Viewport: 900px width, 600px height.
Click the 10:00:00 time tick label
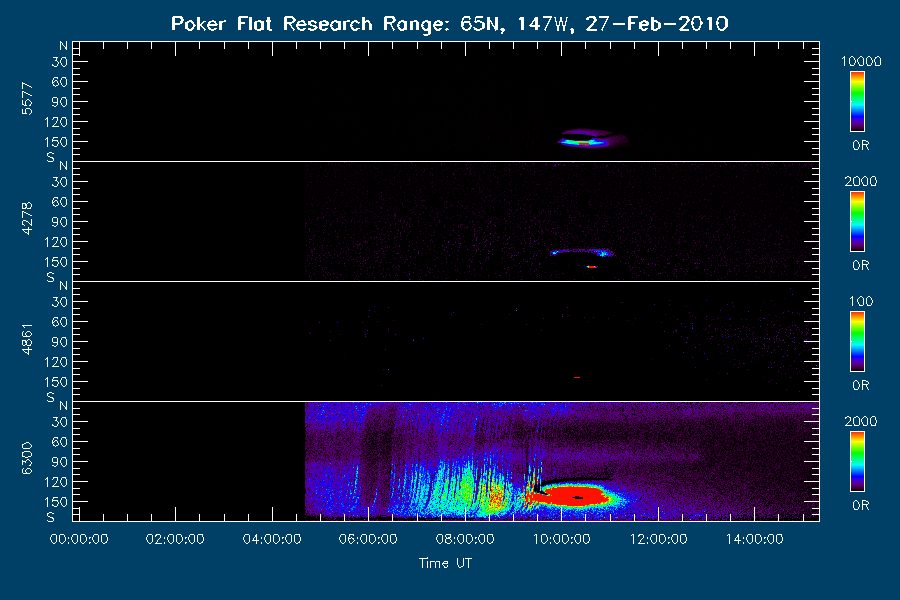(x=561, y=539)
